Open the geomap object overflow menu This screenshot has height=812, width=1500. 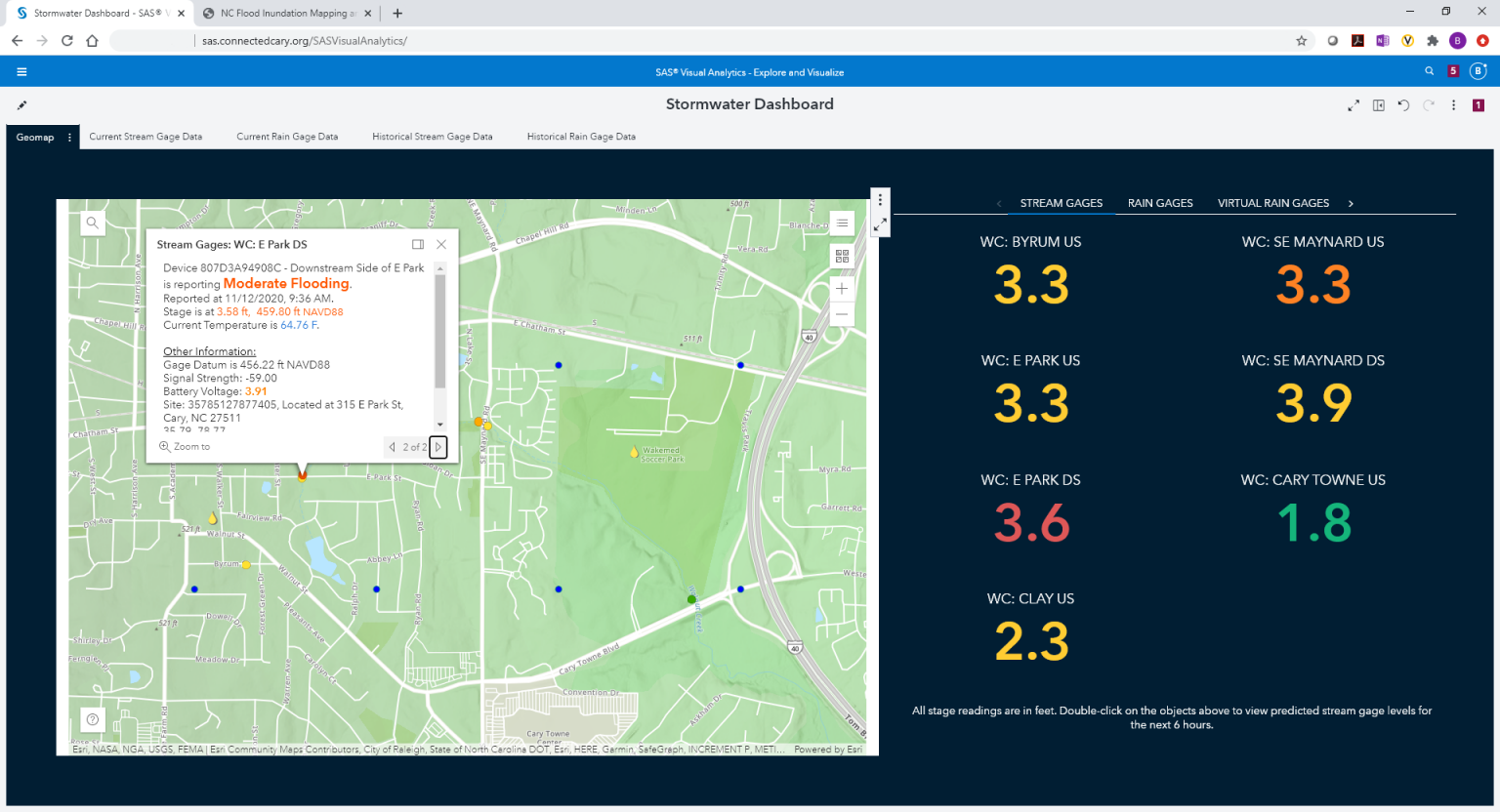(880, 199)
